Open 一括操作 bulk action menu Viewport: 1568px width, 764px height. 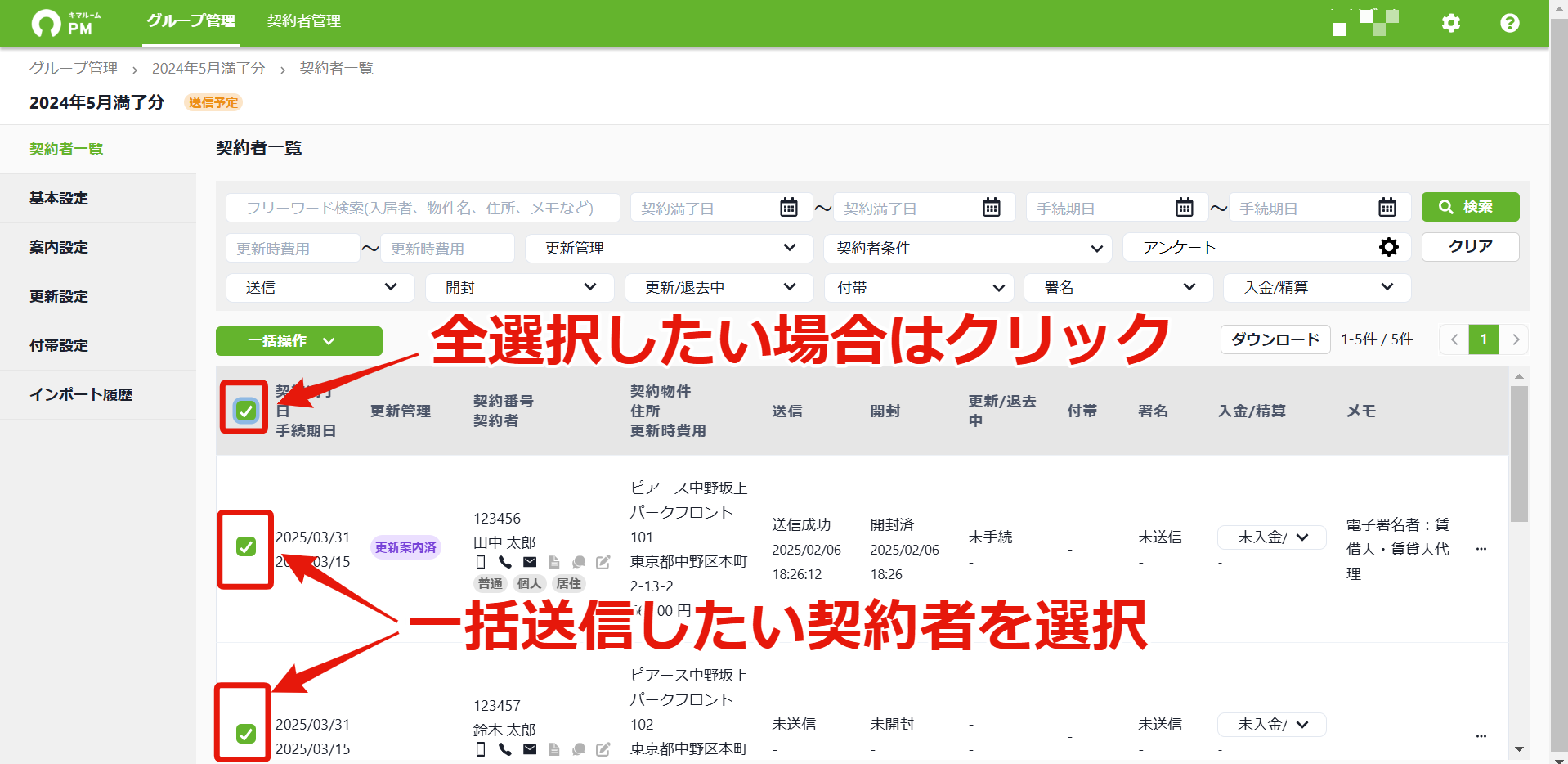pos(299,341)
